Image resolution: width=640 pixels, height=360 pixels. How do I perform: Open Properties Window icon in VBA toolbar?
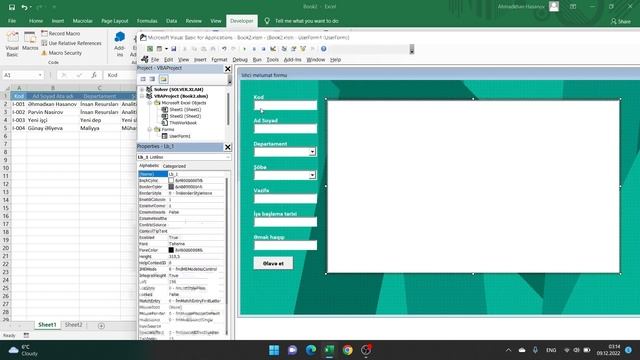click(x=293, y=49)
